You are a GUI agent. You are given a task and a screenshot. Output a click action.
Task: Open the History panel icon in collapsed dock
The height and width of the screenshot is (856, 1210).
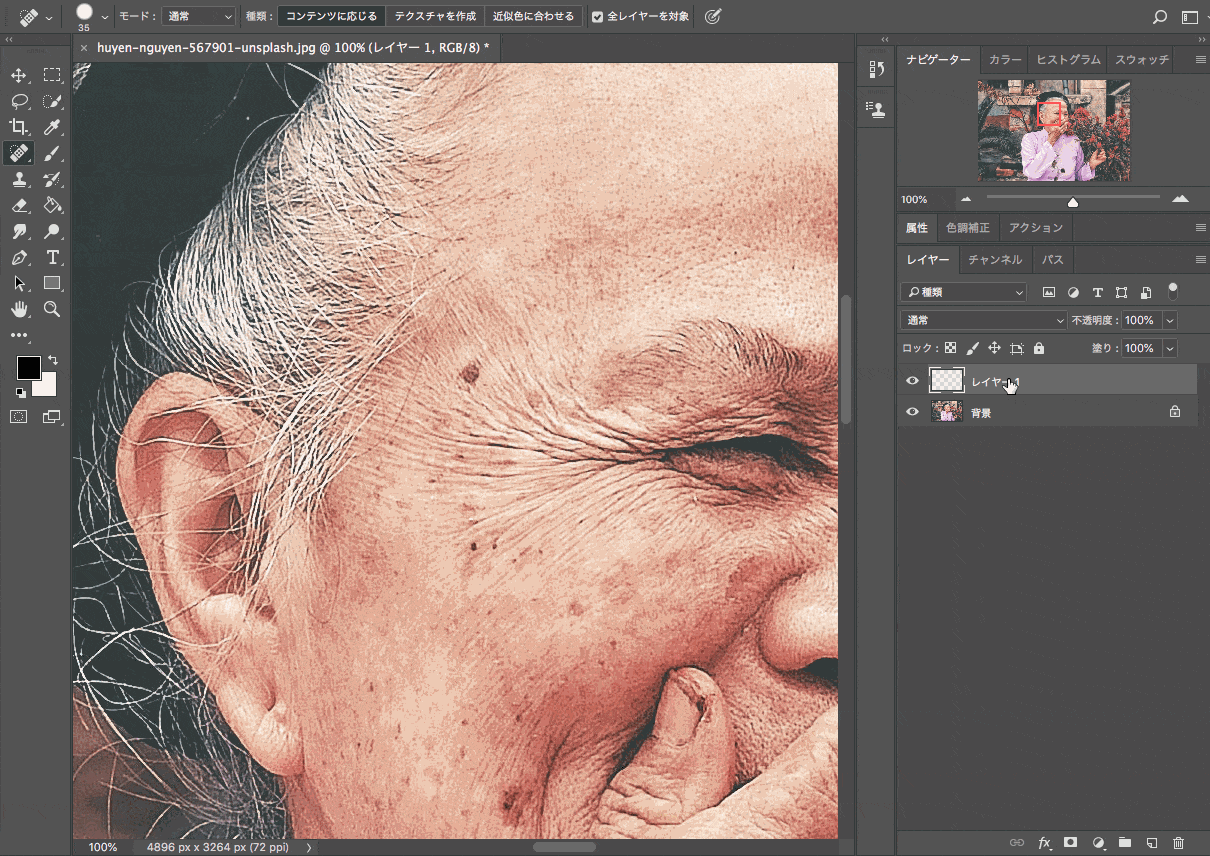pyautogui.click(x=876, y=69)
